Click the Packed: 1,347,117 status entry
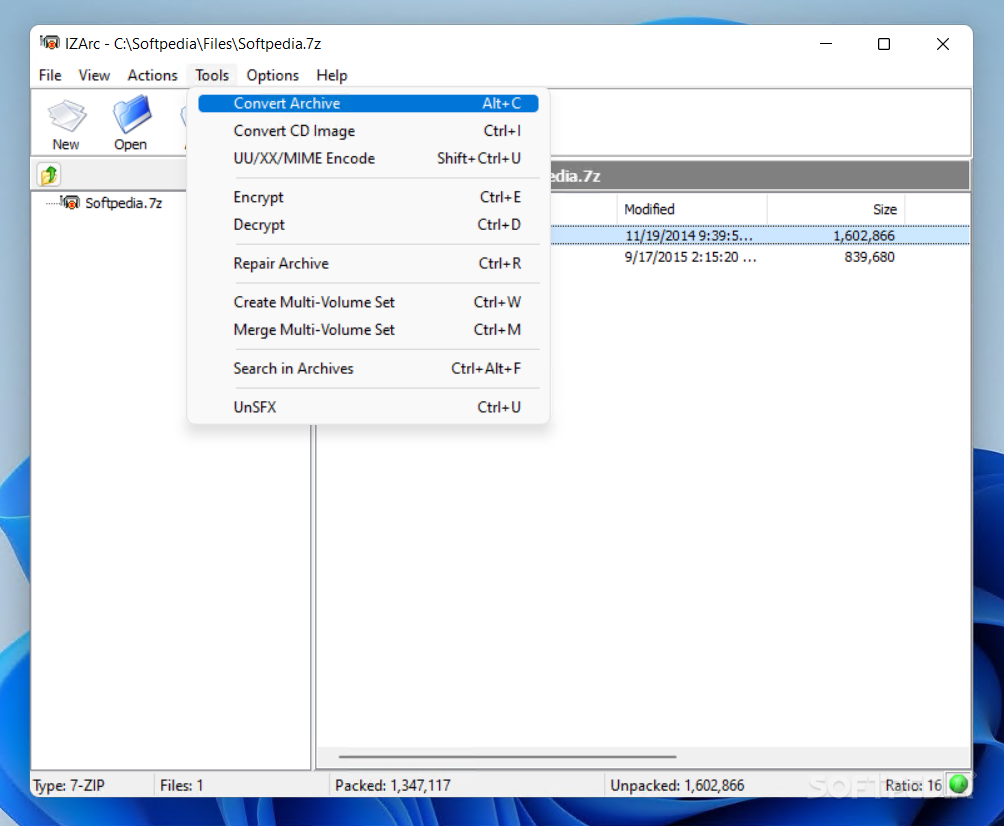 tap(393, 785)
